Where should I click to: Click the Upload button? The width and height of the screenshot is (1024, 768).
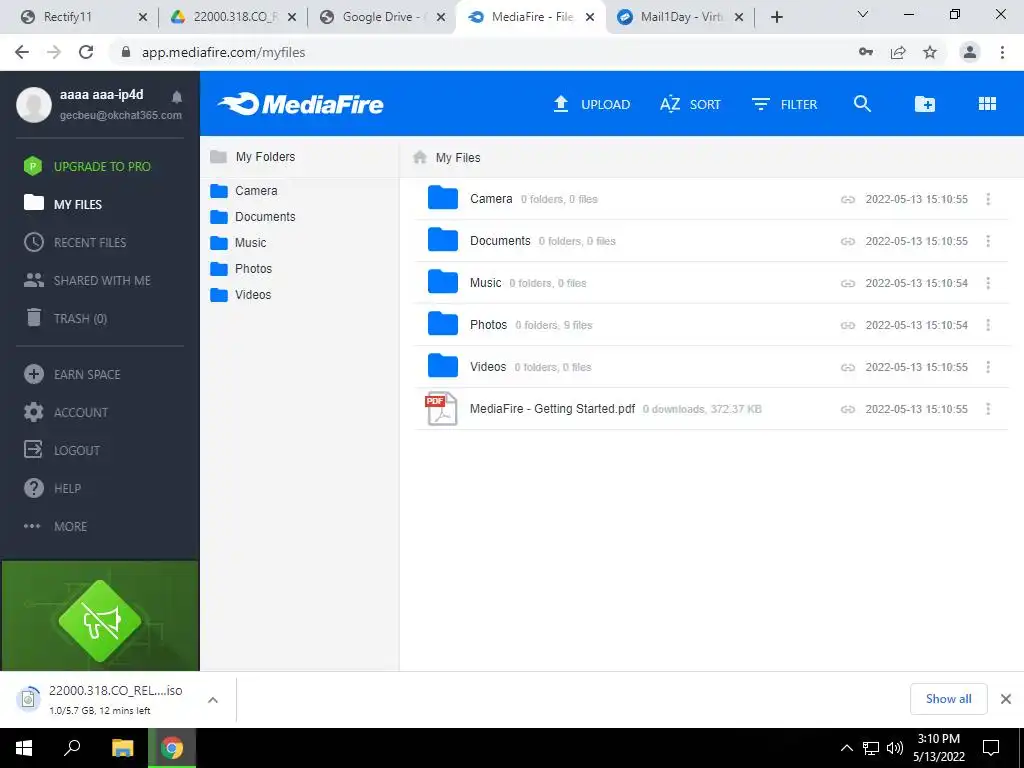[x=592, y=104]
